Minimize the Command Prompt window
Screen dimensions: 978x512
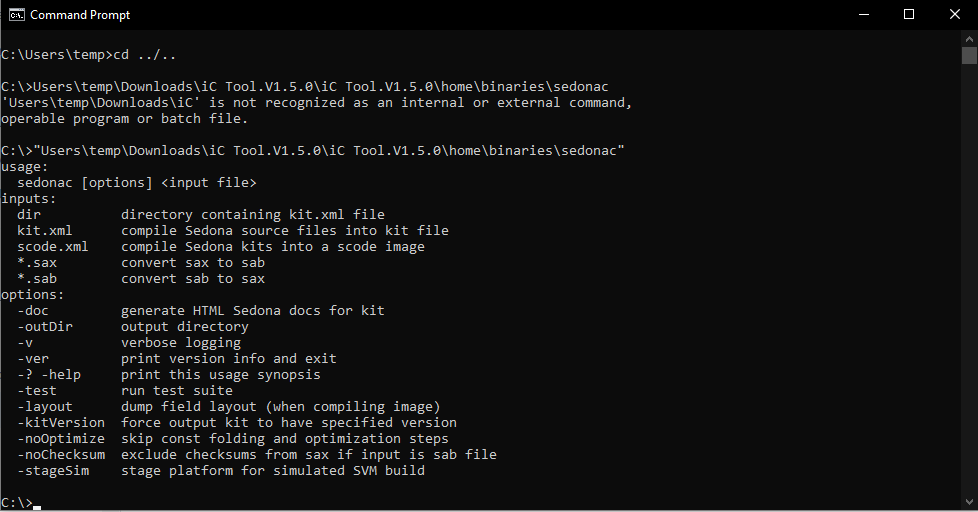[861, 15]
